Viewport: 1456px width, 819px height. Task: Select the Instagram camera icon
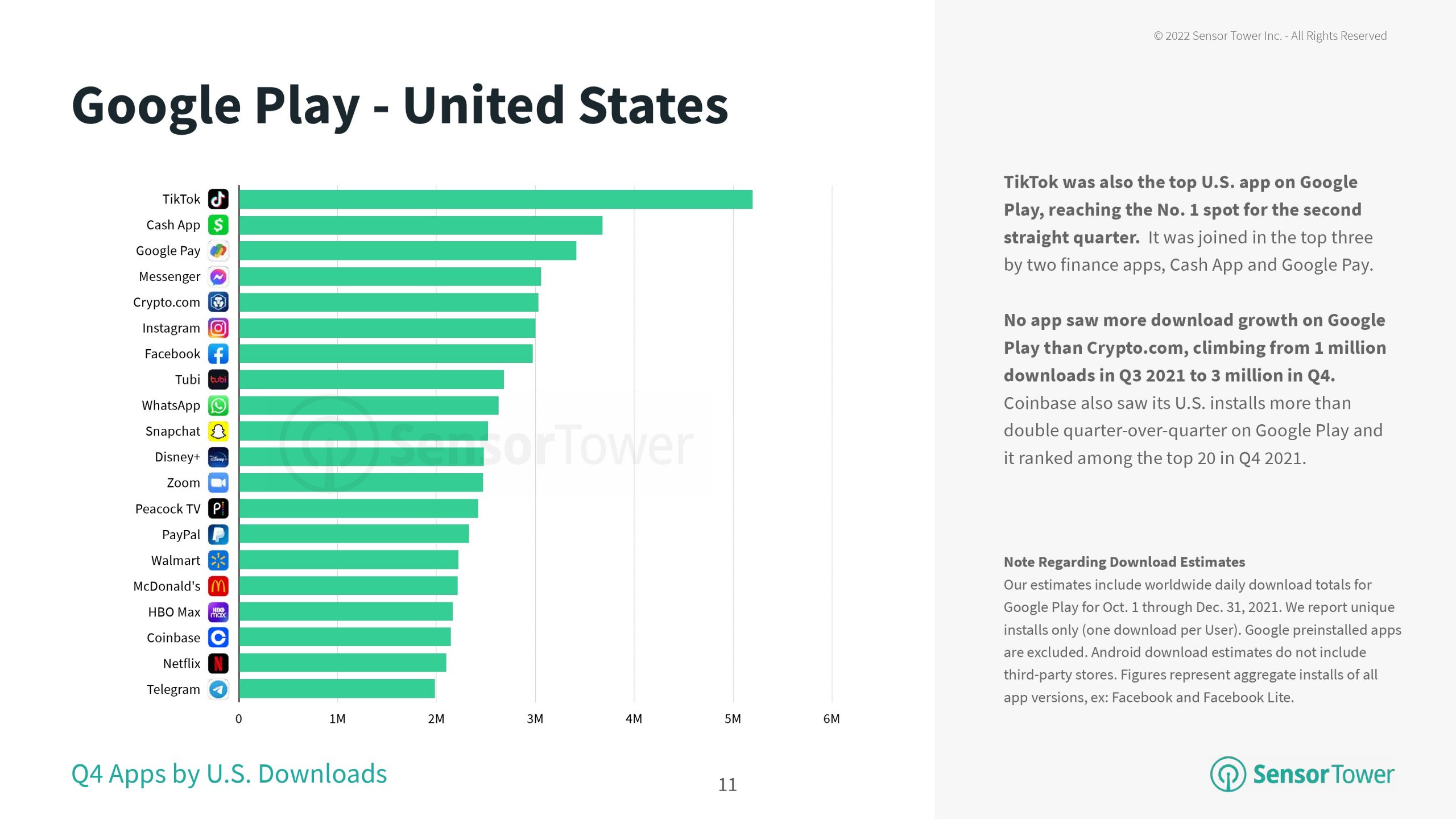tap(218, 328)
